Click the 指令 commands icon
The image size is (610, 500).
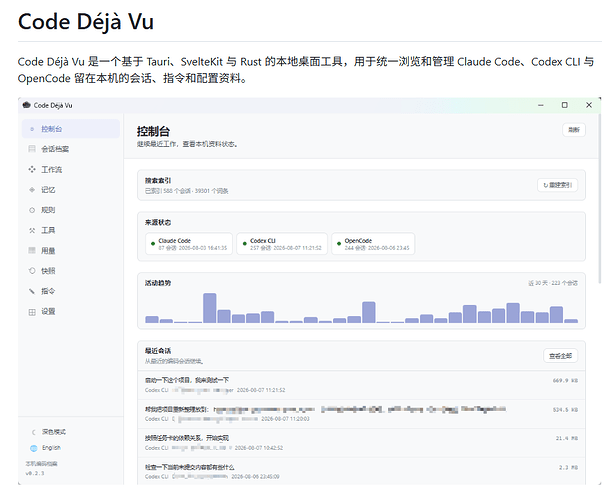point(32,291)
